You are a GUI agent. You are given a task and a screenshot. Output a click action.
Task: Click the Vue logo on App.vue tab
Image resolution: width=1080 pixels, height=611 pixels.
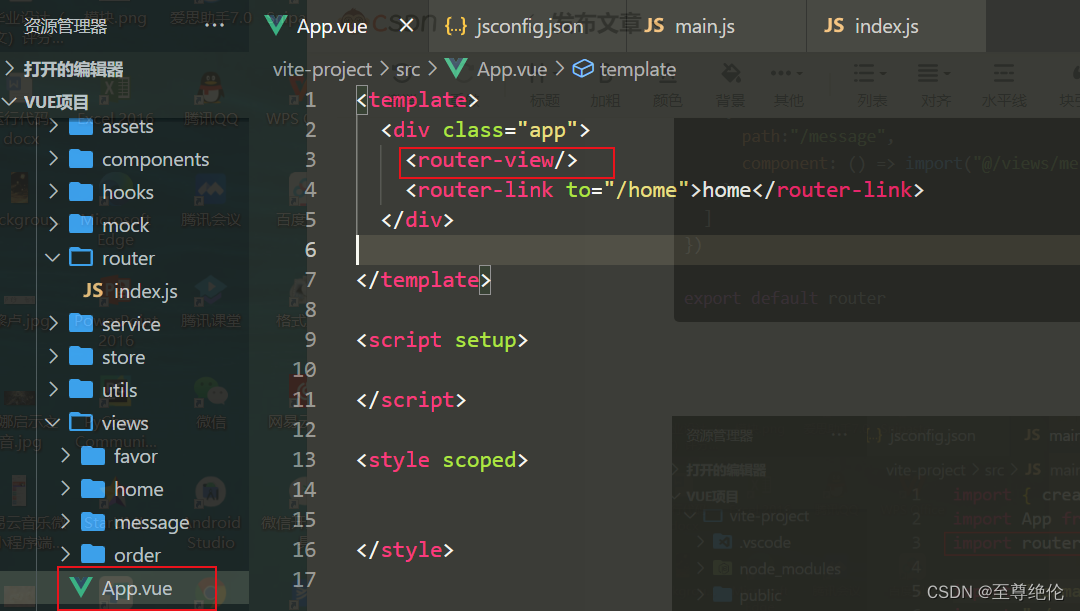[x=276, y=26]
